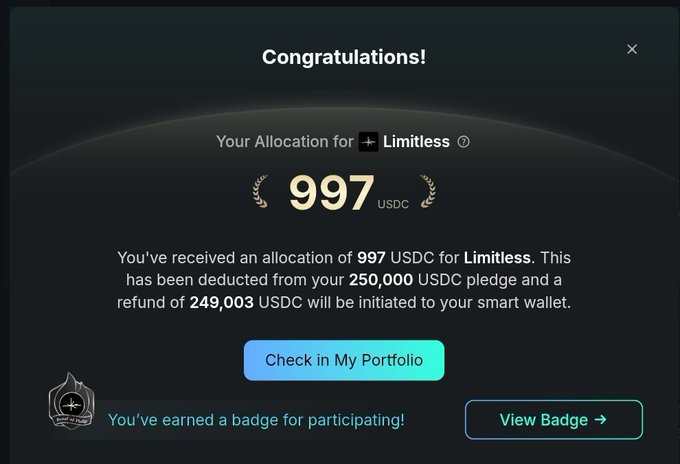Click the left laurel wreath icon
The image size is (680, 464).
(x=260, y=190)
